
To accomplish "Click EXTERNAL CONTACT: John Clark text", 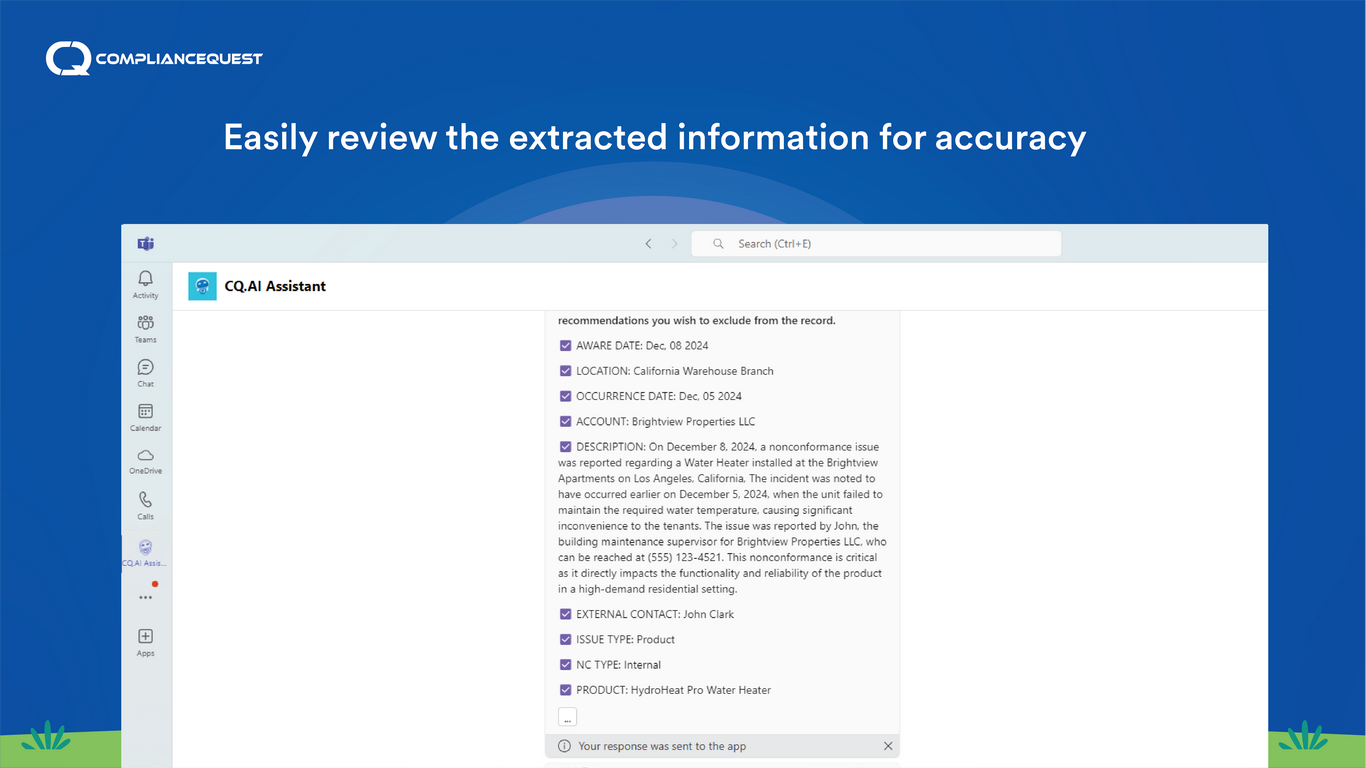I will click(x=655, y=614).
